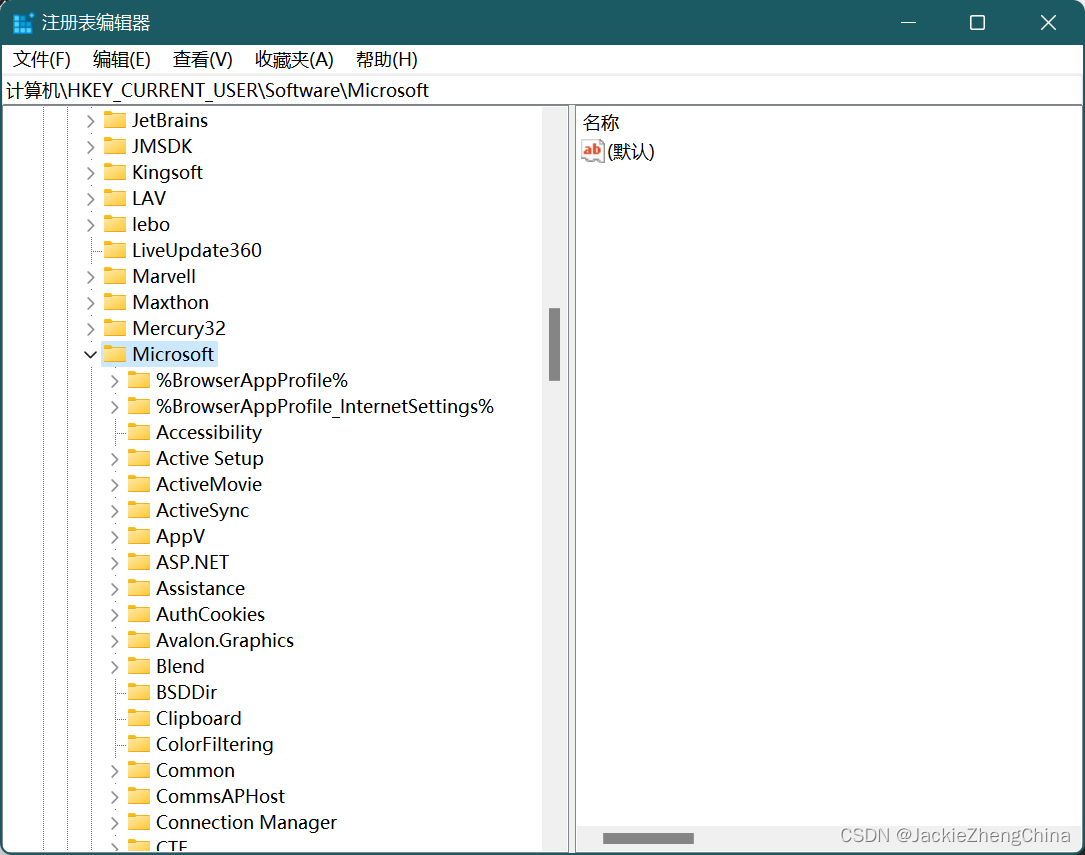
Task: Click the ColorFiltering folder icon
Action: click(x=139, y=744)
